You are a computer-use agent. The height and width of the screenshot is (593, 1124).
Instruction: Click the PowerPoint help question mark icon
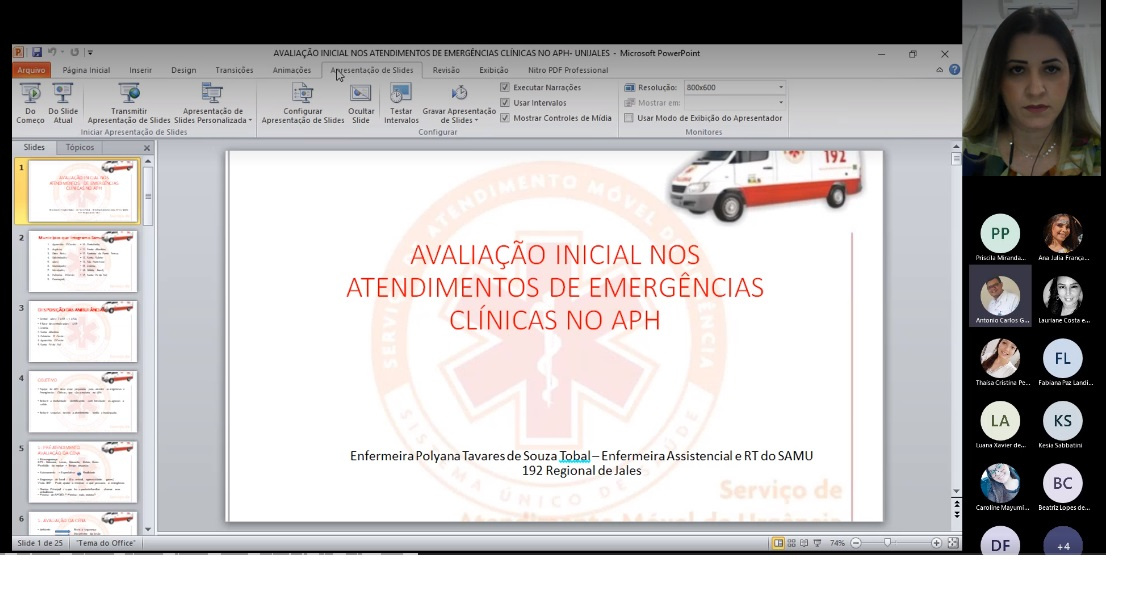(x=954, y=70)
